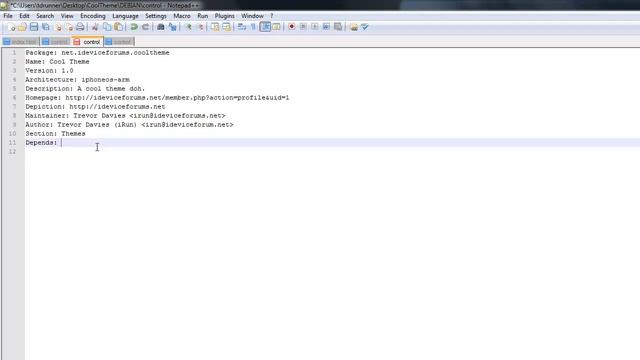This screenshot has height=360, width=640.
Task: Toggle Show All Characters paragraph icon
Action: coord(253,27)
